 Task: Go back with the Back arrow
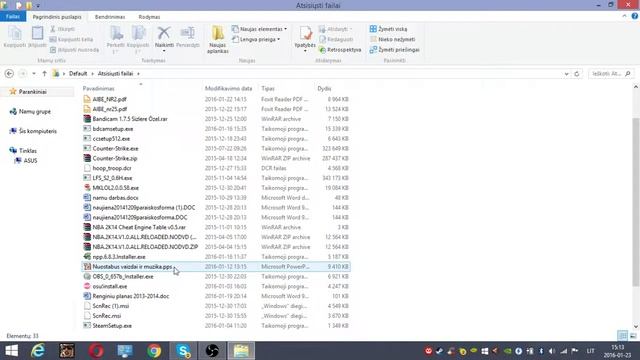tap(9, 73)
